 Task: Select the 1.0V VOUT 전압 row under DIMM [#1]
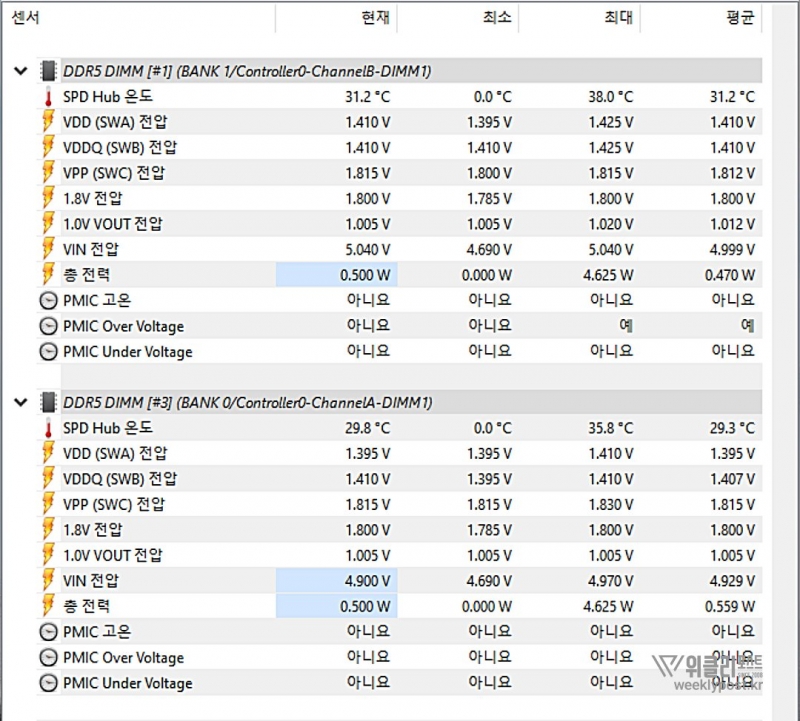(112, 224)
